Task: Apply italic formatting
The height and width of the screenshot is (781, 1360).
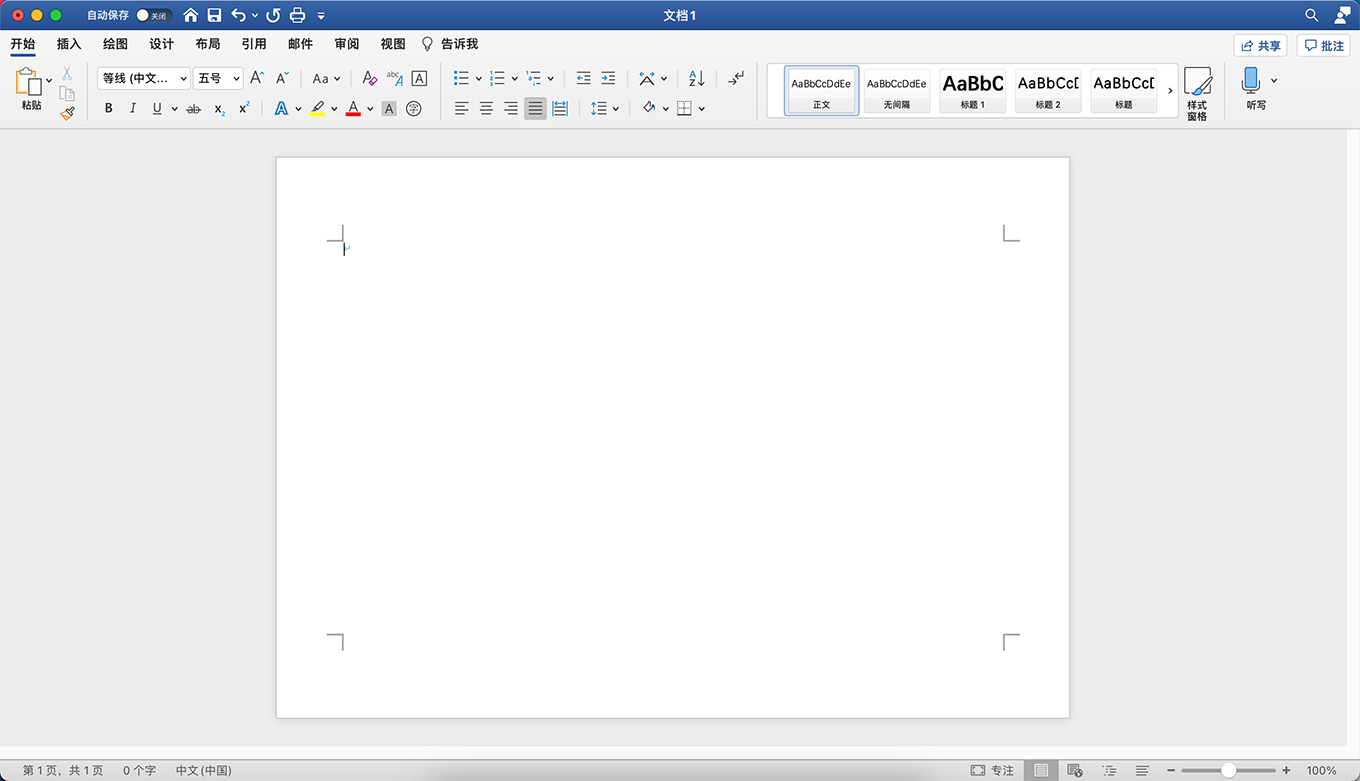Action: pos(132,108)
